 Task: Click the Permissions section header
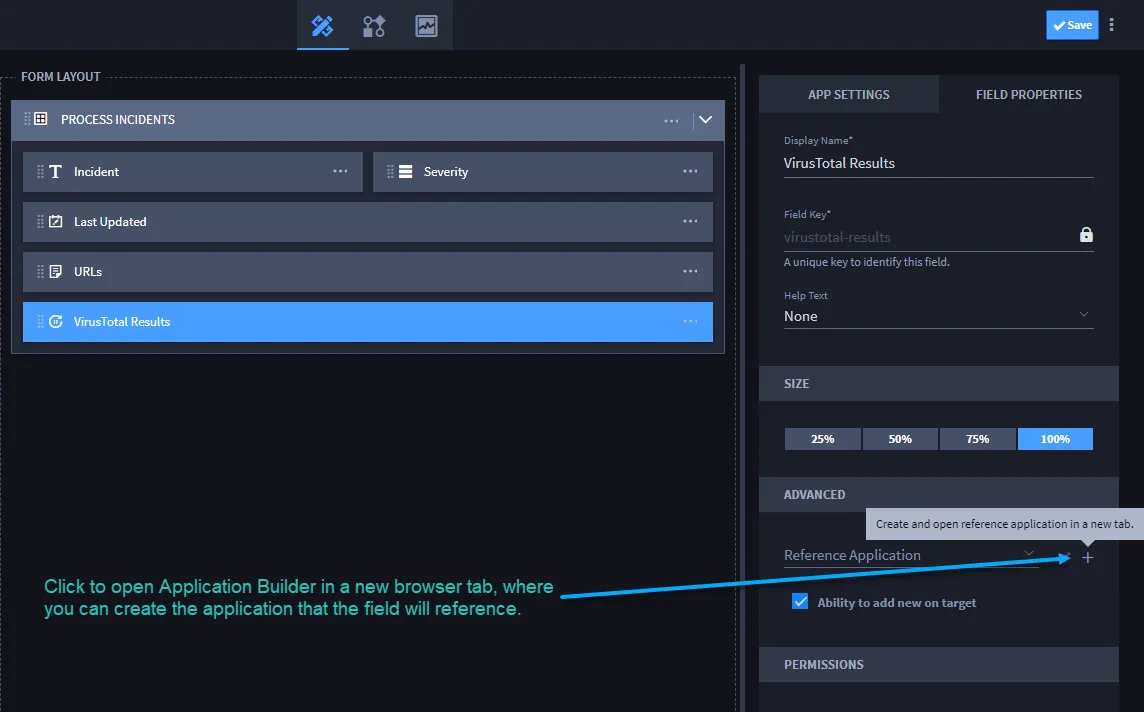(x=938, y=665)
